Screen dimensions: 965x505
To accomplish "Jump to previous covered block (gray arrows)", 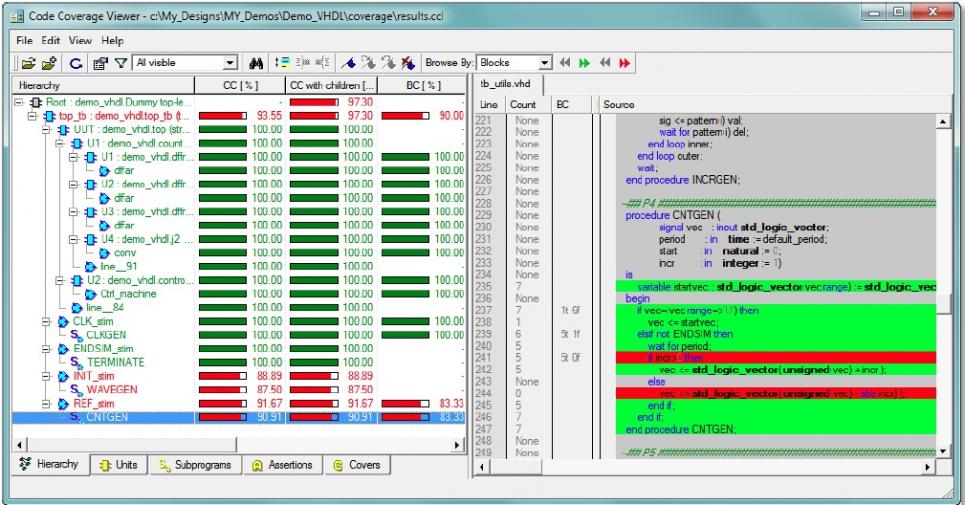I will pos(564,63).
